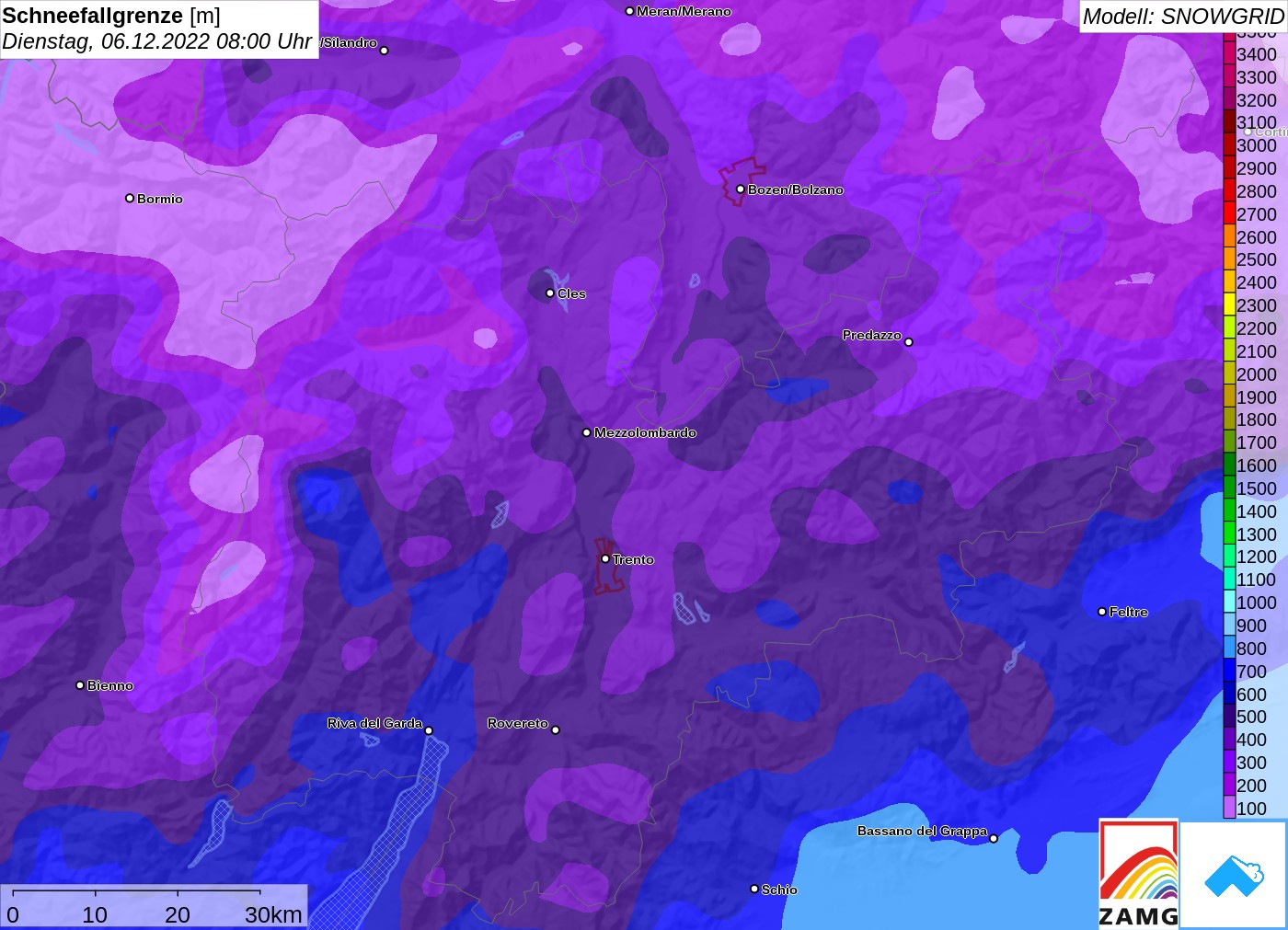The height and width of the screenshot is (930, 1288).
Task: Select the Rovereto town label
Action: point(518,723)
